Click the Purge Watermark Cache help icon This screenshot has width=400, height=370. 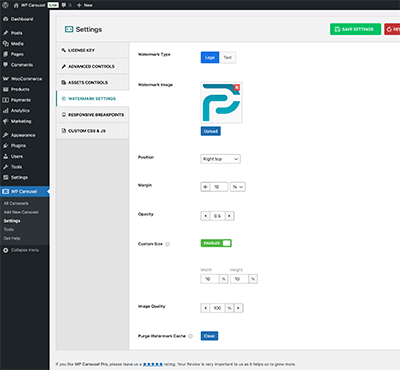pos(190,336)
